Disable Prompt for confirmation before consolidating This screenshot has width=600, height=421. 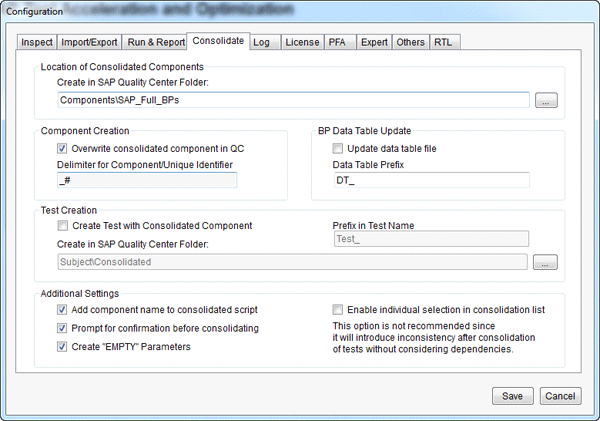63,328
